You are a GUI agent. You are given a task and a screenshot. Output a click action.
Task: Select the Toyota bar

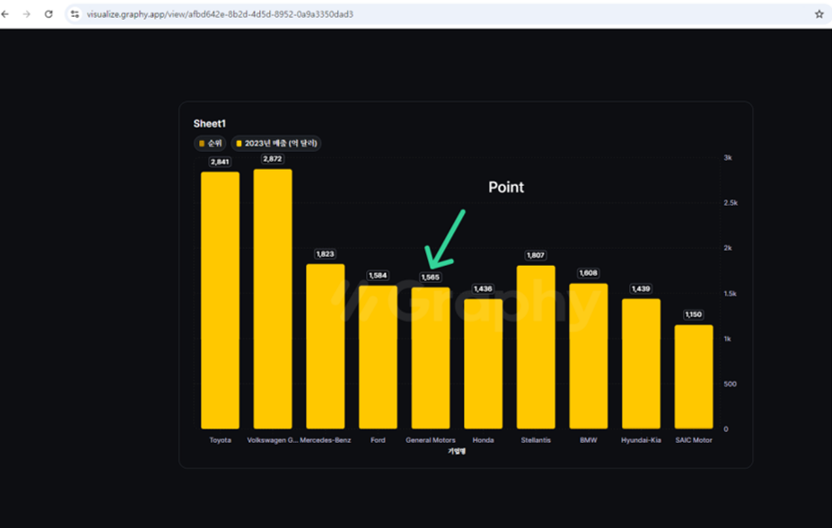coord(220,300)
